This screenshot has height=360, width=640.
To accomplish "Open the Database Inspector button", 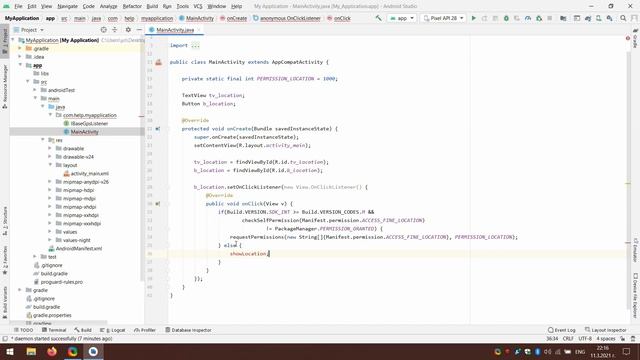I will [188, 330].
